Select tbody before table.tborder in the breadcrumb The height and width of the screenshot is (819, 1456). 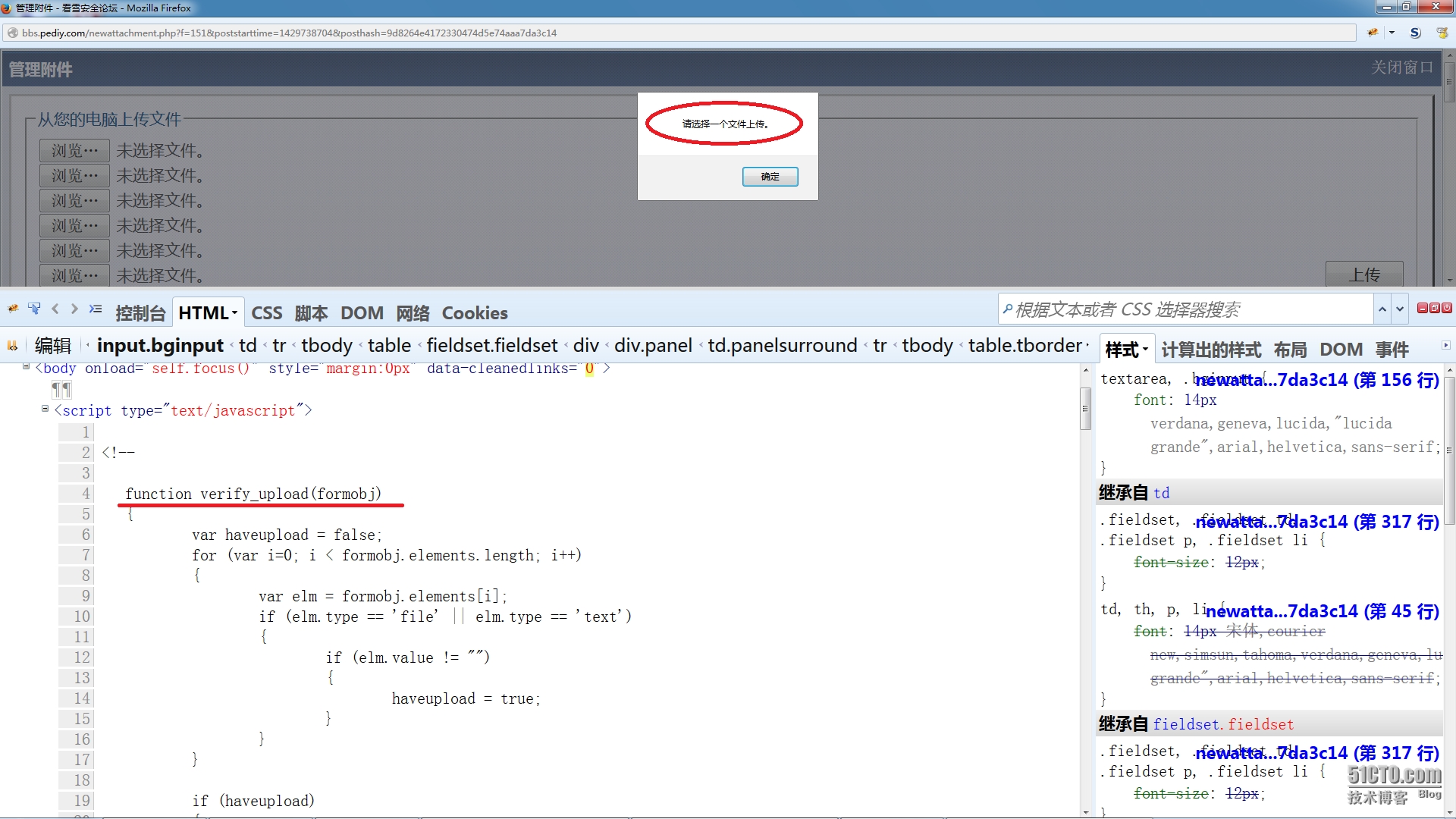point(927,346)
